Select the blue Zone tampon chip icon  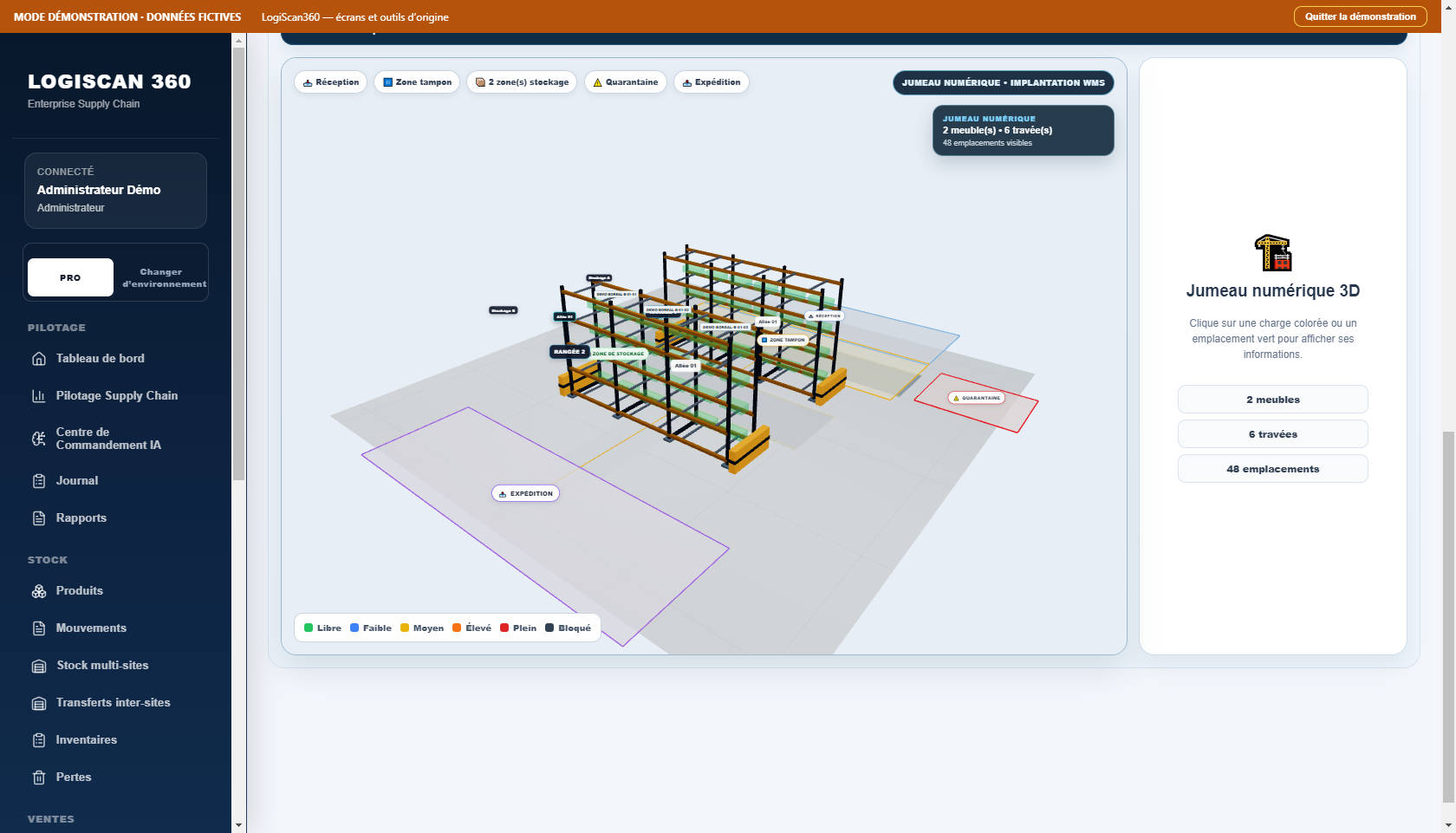[388, 82]
